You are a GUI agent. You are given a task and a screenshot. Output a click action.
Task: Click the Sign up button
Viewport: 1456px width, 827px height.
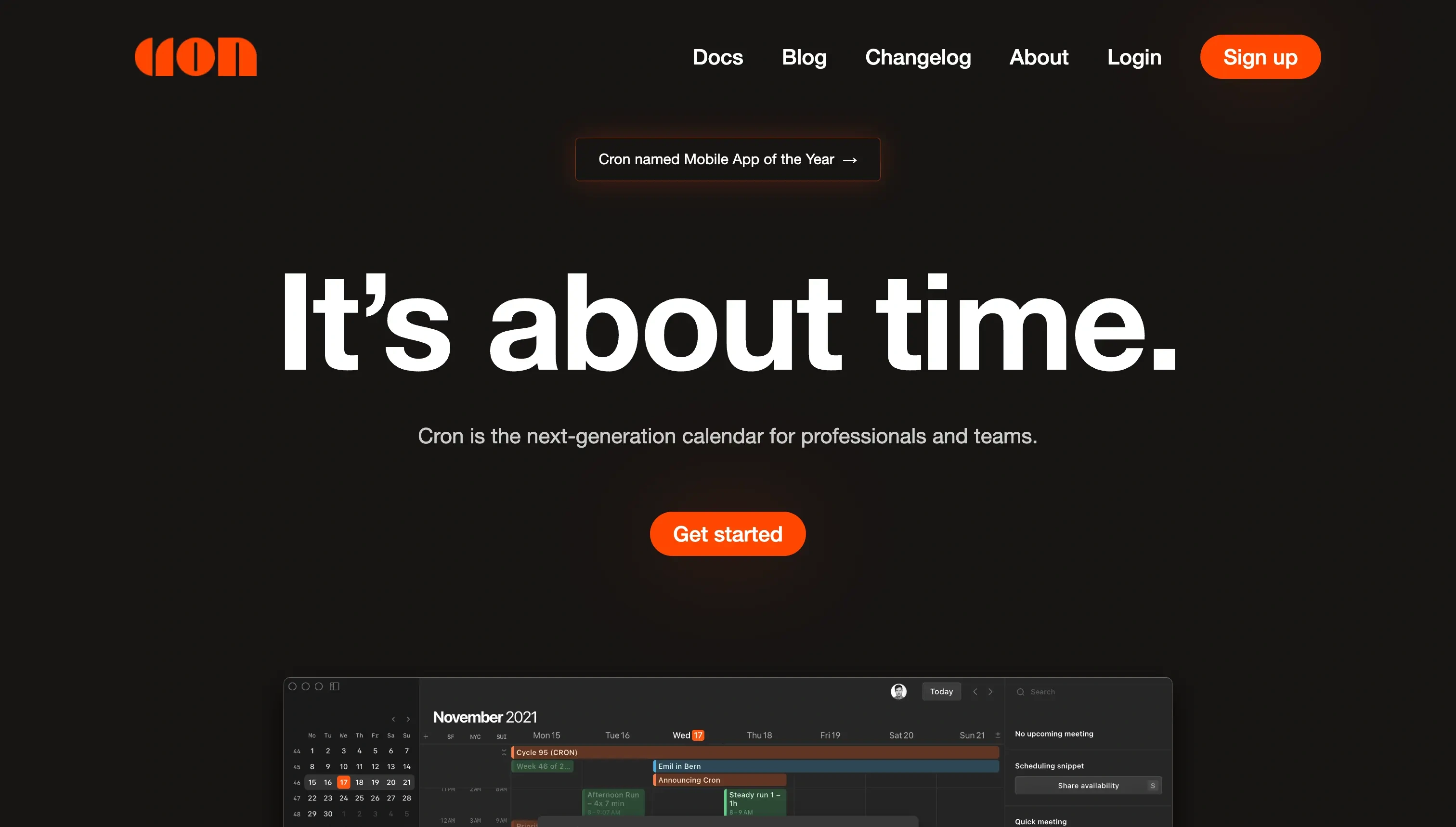1260,57
